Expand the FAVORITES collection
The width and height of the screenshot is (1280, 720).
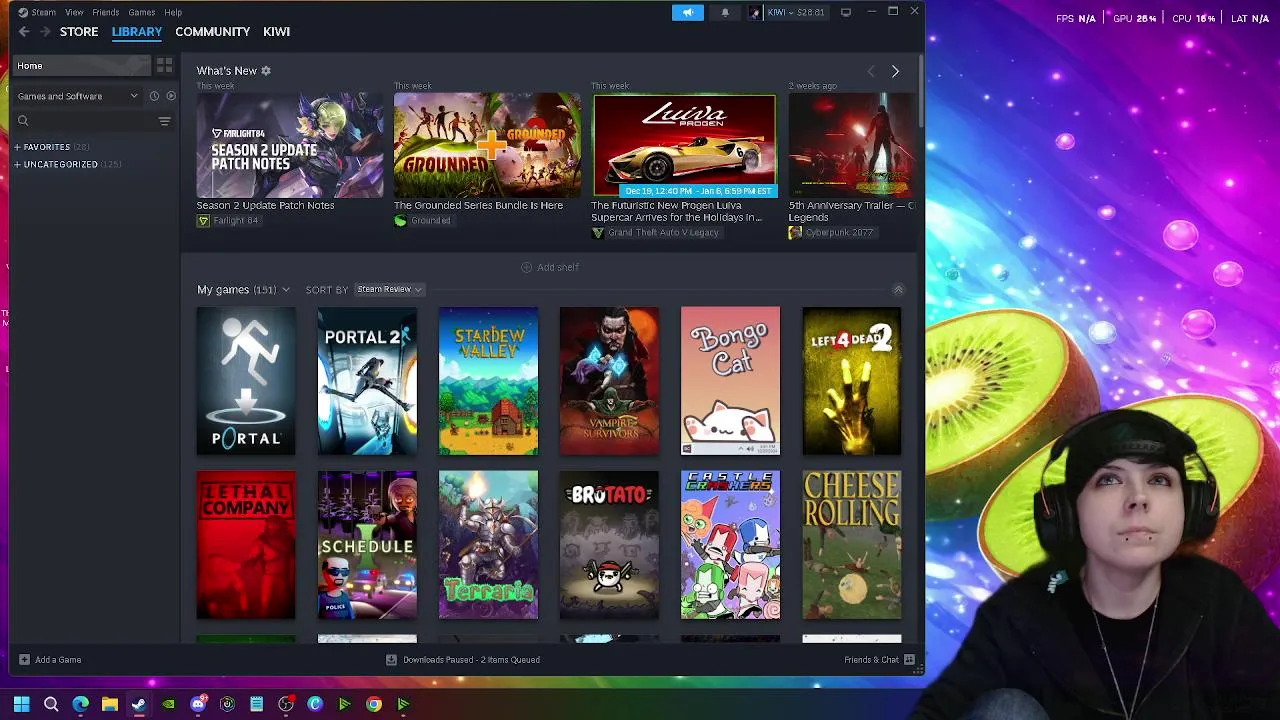51,147
